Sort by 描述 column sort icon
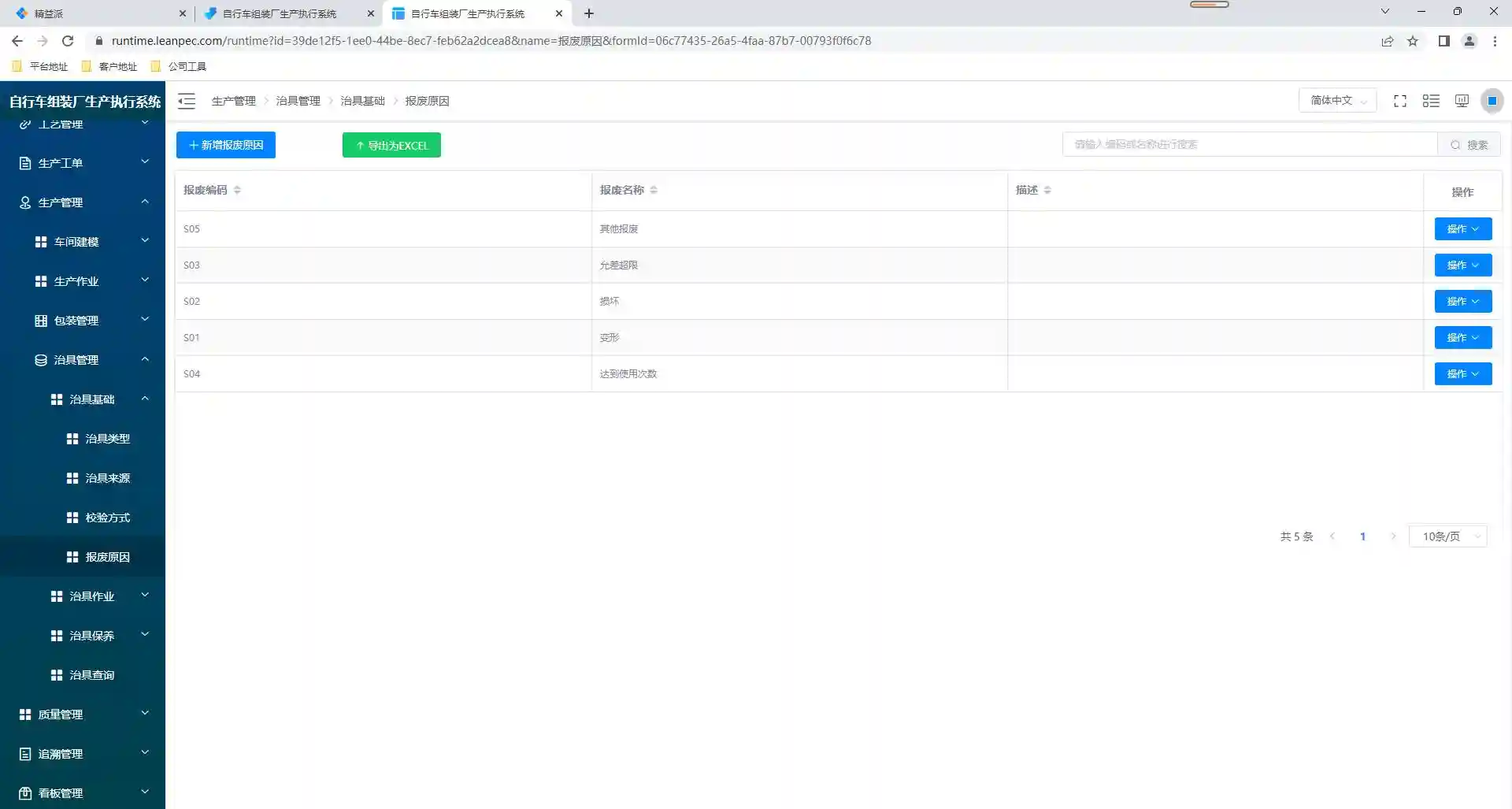1512x809 pixels. click(x=1047, y=190)
